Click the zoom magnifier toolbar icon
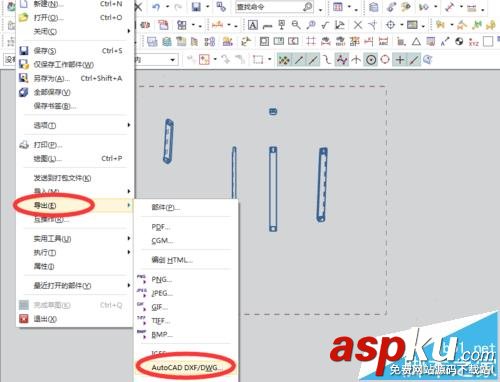 296,25
